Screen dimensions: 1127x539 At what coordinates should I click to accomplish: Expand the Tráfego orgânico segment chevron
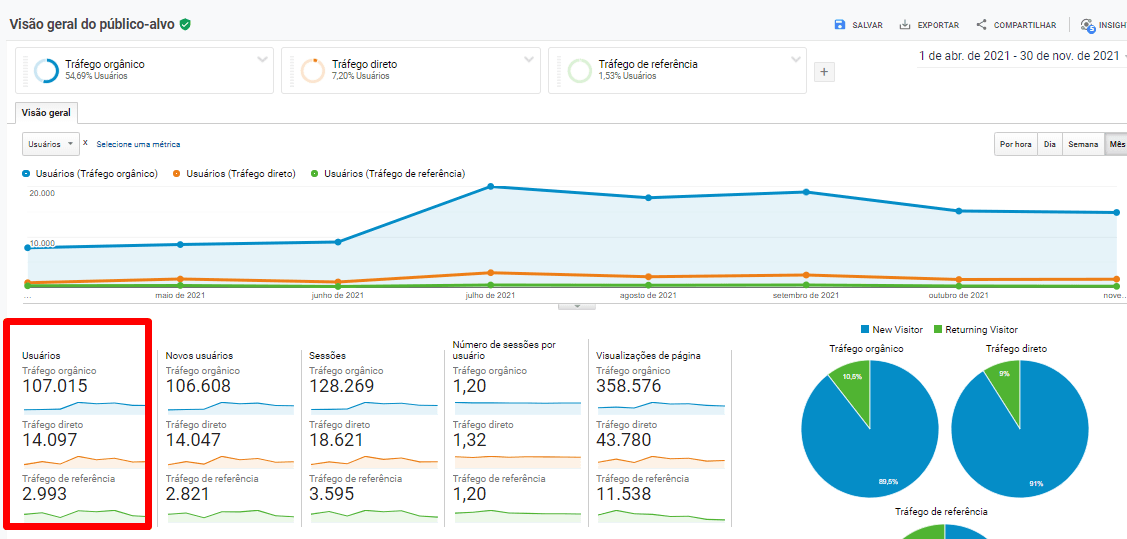(x=262, y=59)
